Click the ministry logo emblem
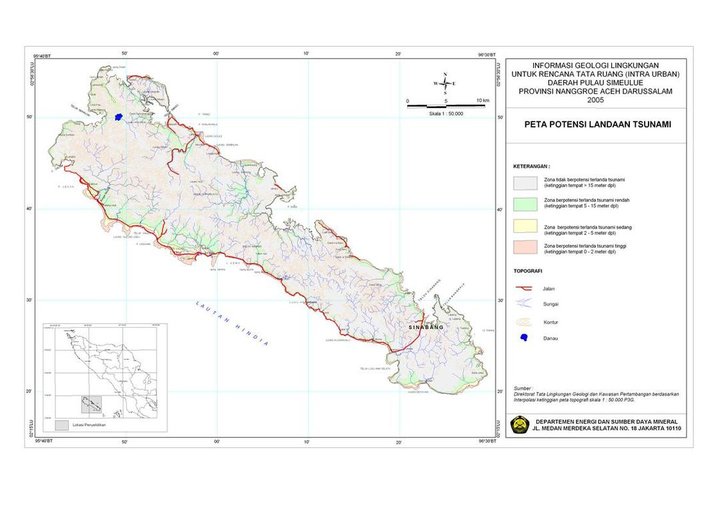724x512 pixels. [x=519, y=425]
